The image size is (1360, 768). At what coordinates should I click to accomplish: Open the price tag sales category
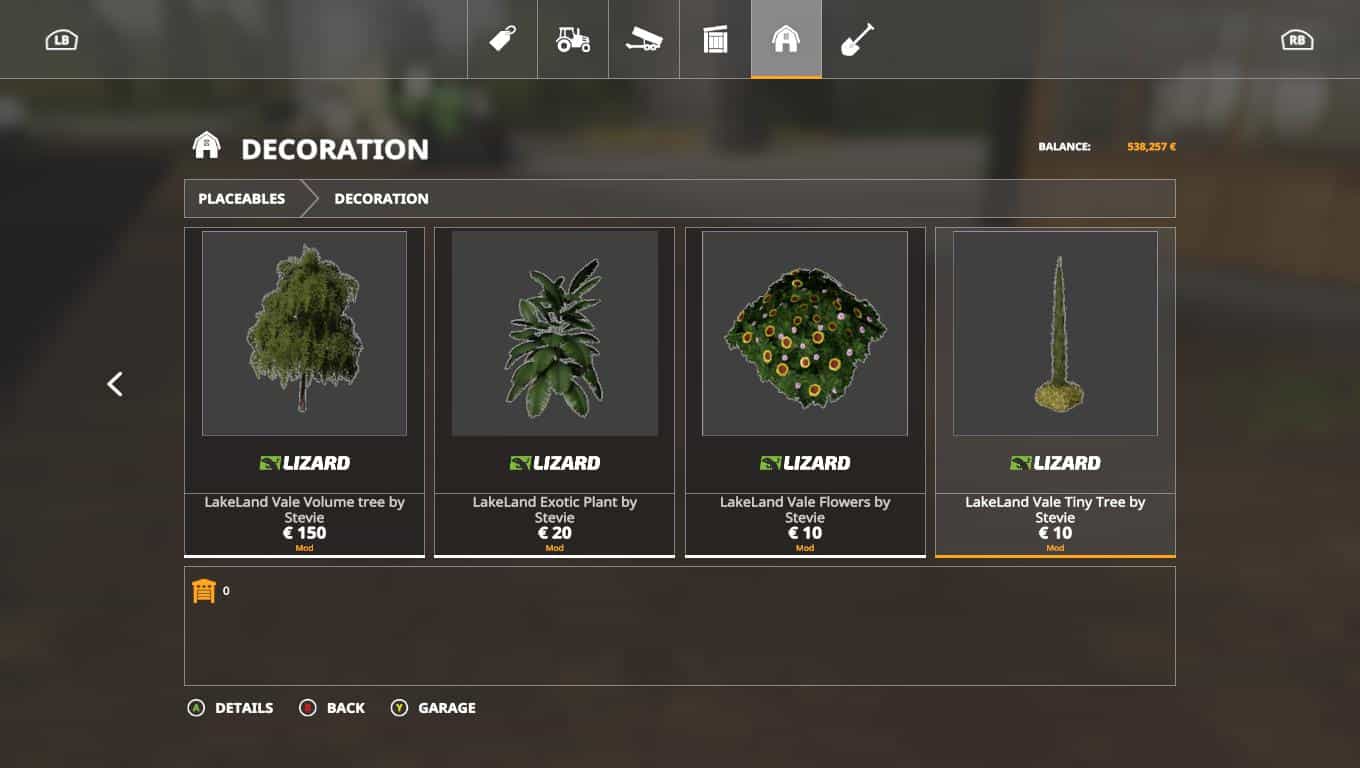502,39
